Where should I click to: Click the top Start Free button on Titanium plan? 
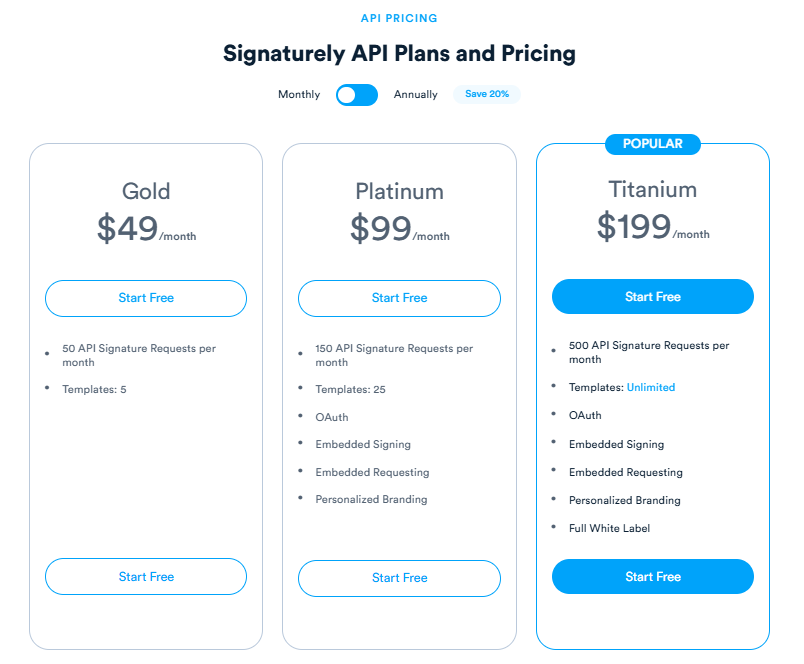652,296
